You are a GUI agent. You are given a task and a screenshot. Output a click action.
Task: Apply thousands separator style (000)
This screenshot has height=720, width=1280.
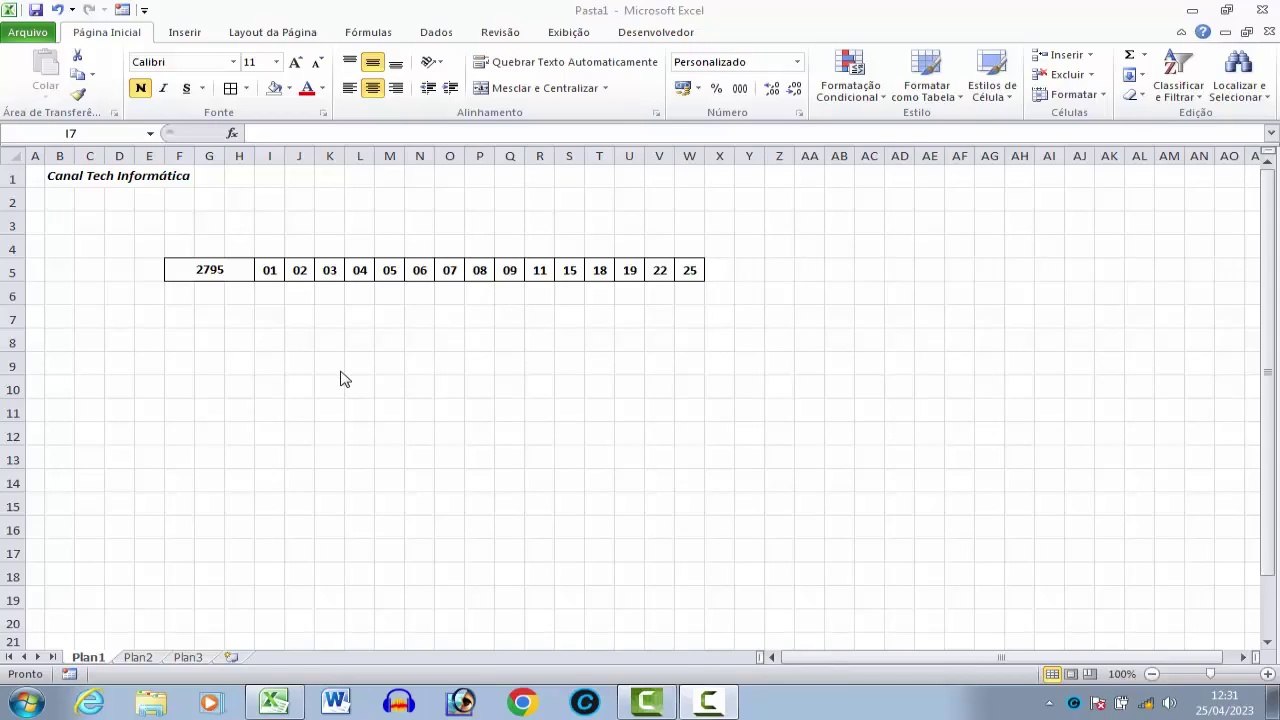740,88
